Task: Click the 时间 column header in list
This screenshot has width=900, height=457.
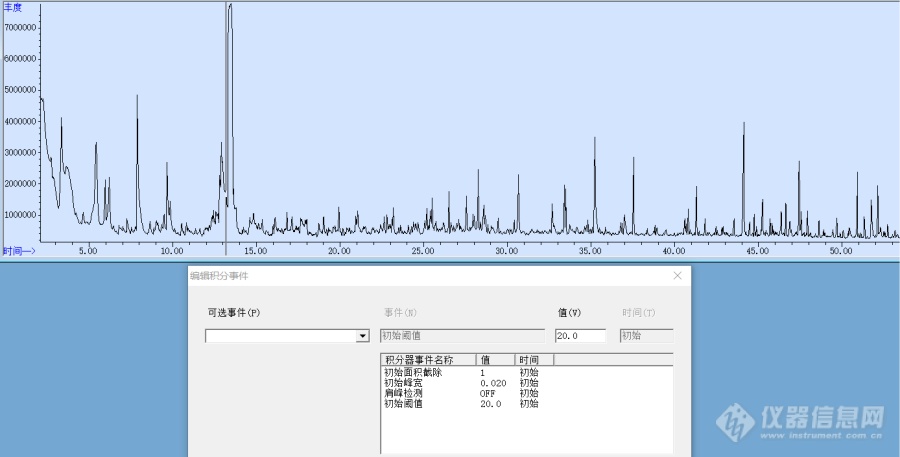Action: pos(534,359)
